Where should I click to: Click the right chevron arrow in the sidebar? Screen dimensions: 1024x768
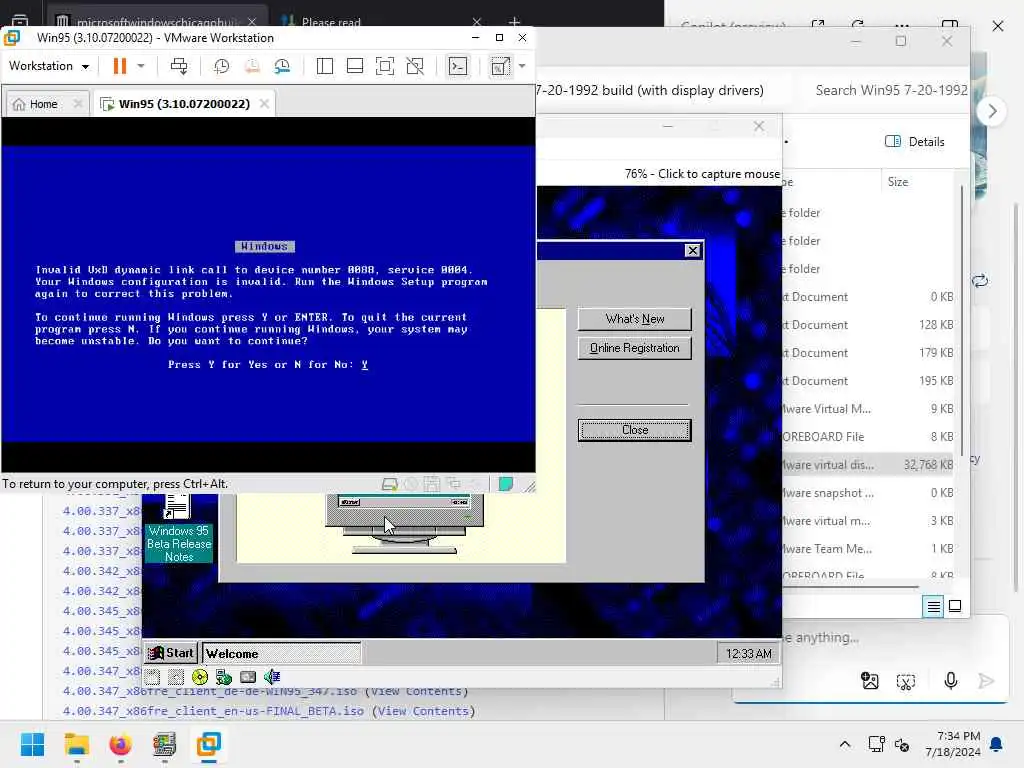[992, 111]
